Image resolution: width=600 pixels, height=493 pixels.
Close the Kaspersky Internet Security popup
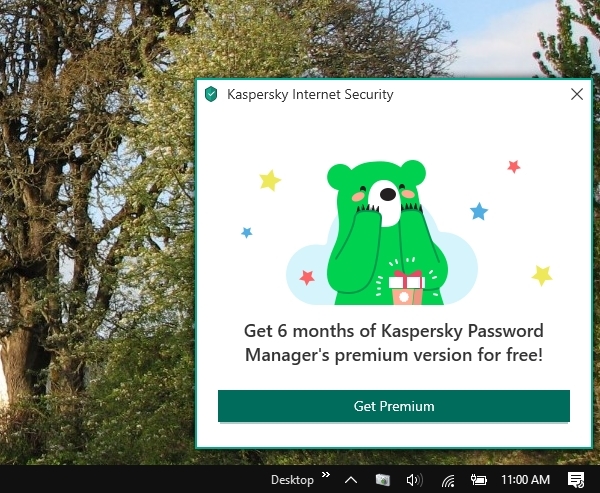coord(577,94)
